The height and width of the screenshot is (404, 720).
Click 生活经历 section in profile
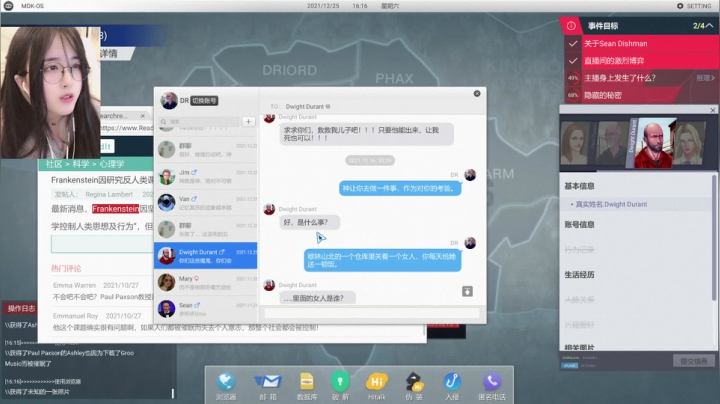coord(579,275)
